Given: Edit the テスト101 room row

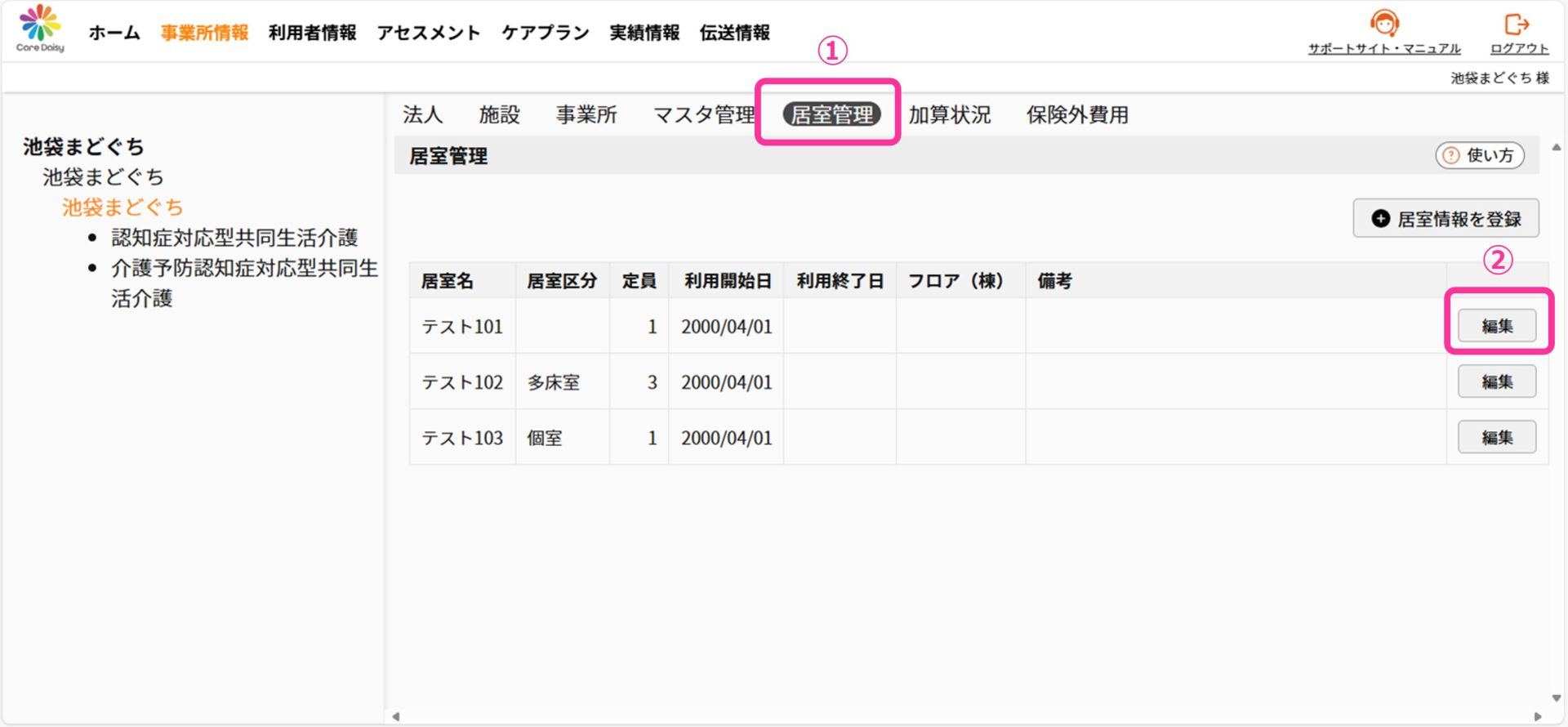Looking at the screenshot, I should coord(1497,326).
